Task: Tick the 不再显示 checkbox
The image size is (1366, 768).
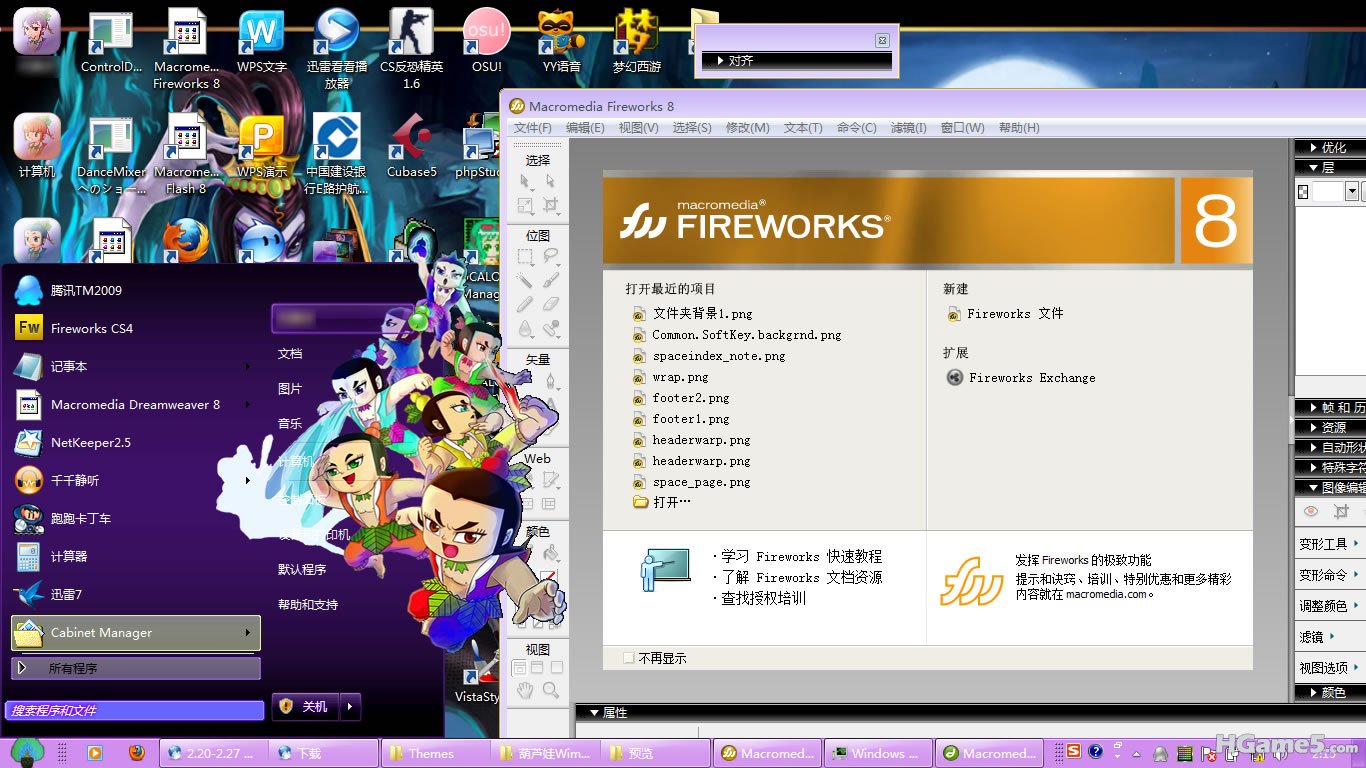Action: click(x=629, y=658)
